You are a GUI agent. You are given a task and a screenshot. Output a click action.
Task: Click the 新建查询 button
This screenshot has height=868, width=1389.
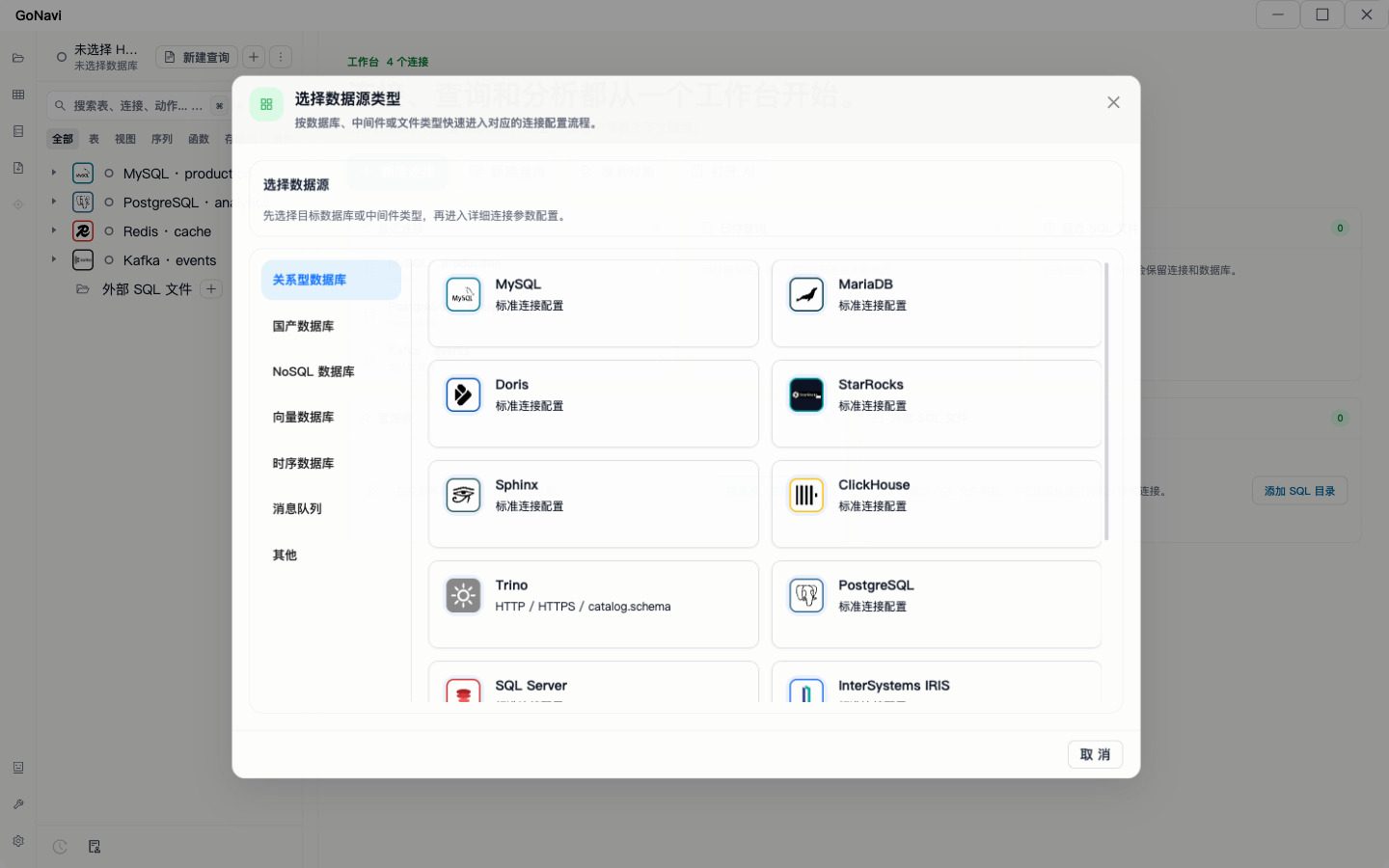(197, 57)
